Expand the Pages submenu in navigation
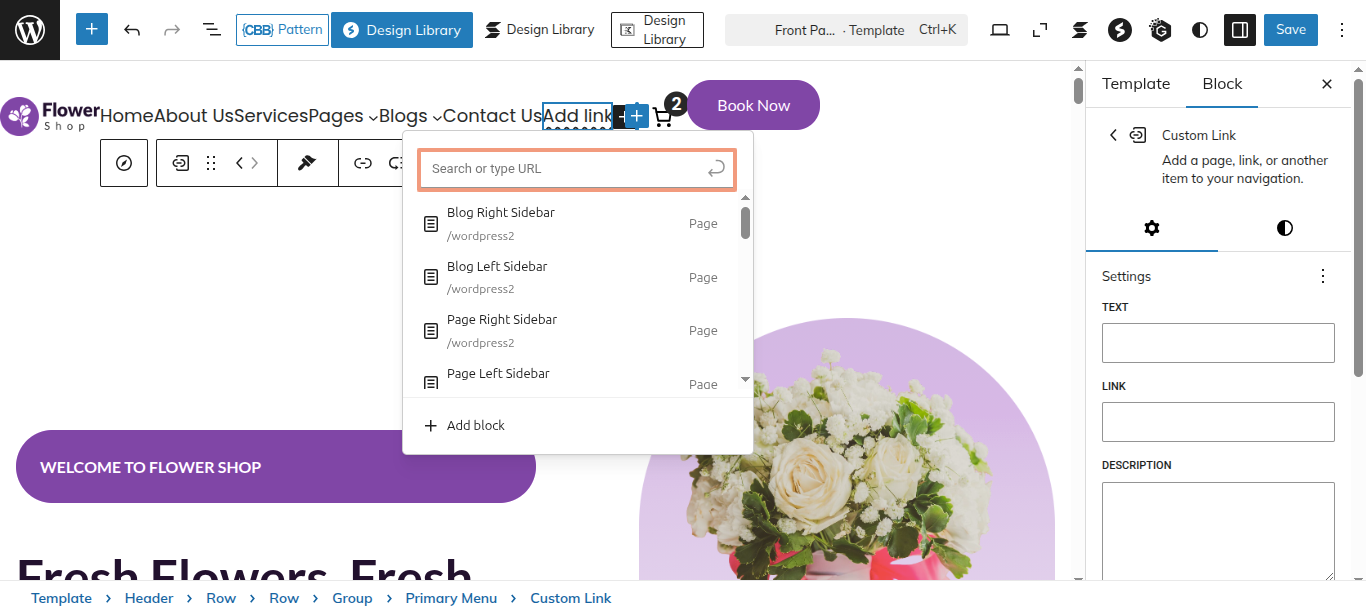 (373, 118)
